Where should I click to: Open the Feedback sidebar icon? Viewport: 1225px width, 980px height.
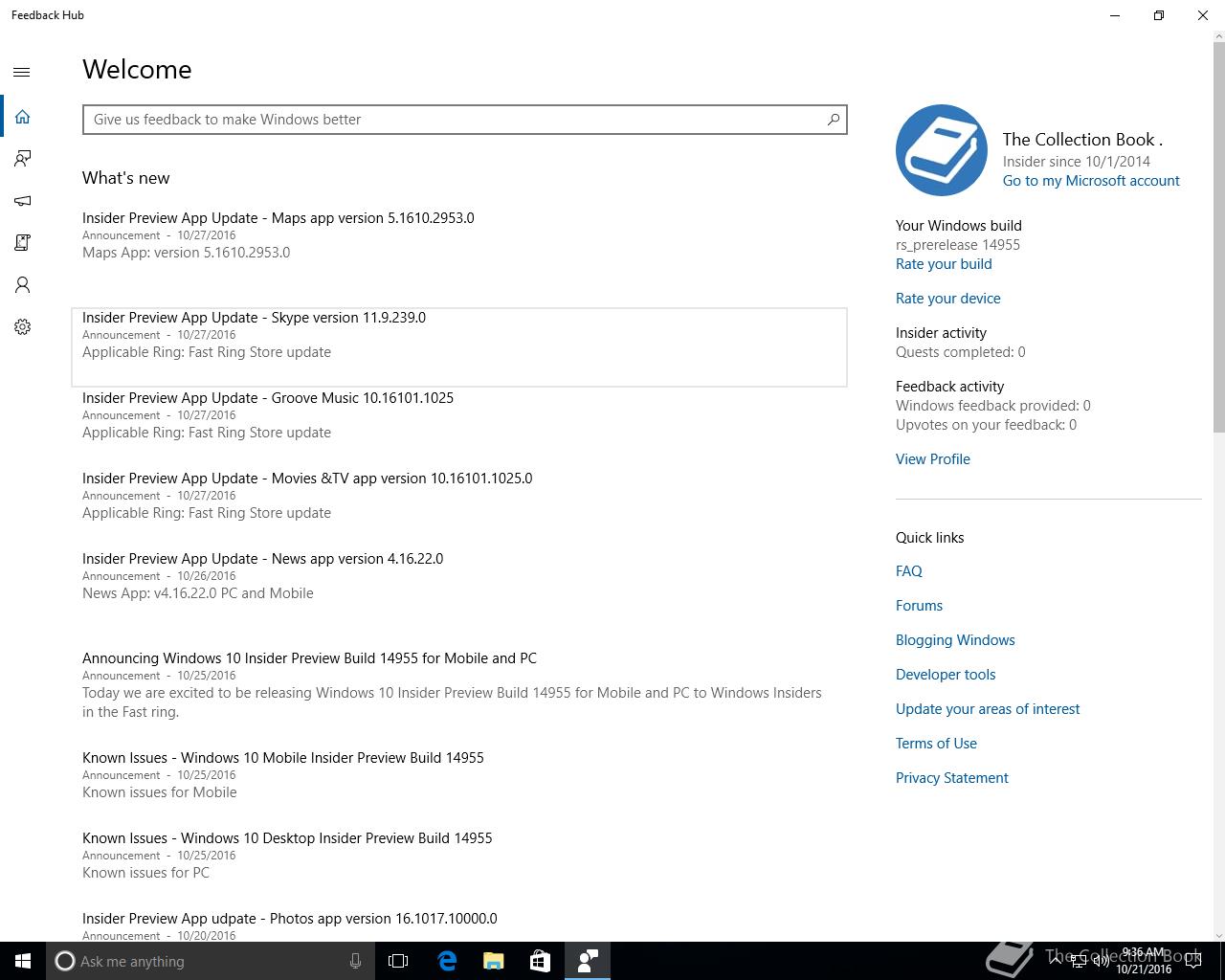(22, 159)
